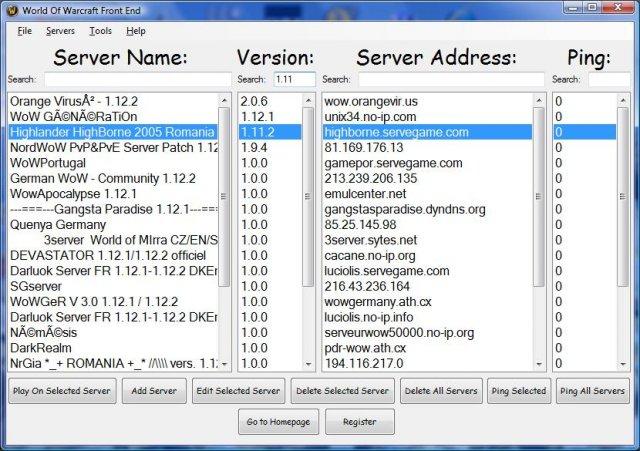The image size is (640, 451).
Task: Click the Server Name search field
Action: (x=137, y=79)
